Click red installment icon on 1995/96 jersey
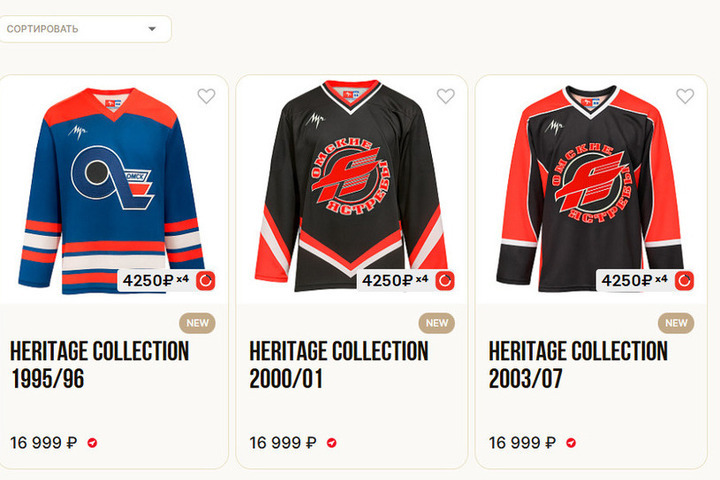Image resolution: width=720 pixels, height=480 pixels. pyautogui.click(x=206, y=280)
